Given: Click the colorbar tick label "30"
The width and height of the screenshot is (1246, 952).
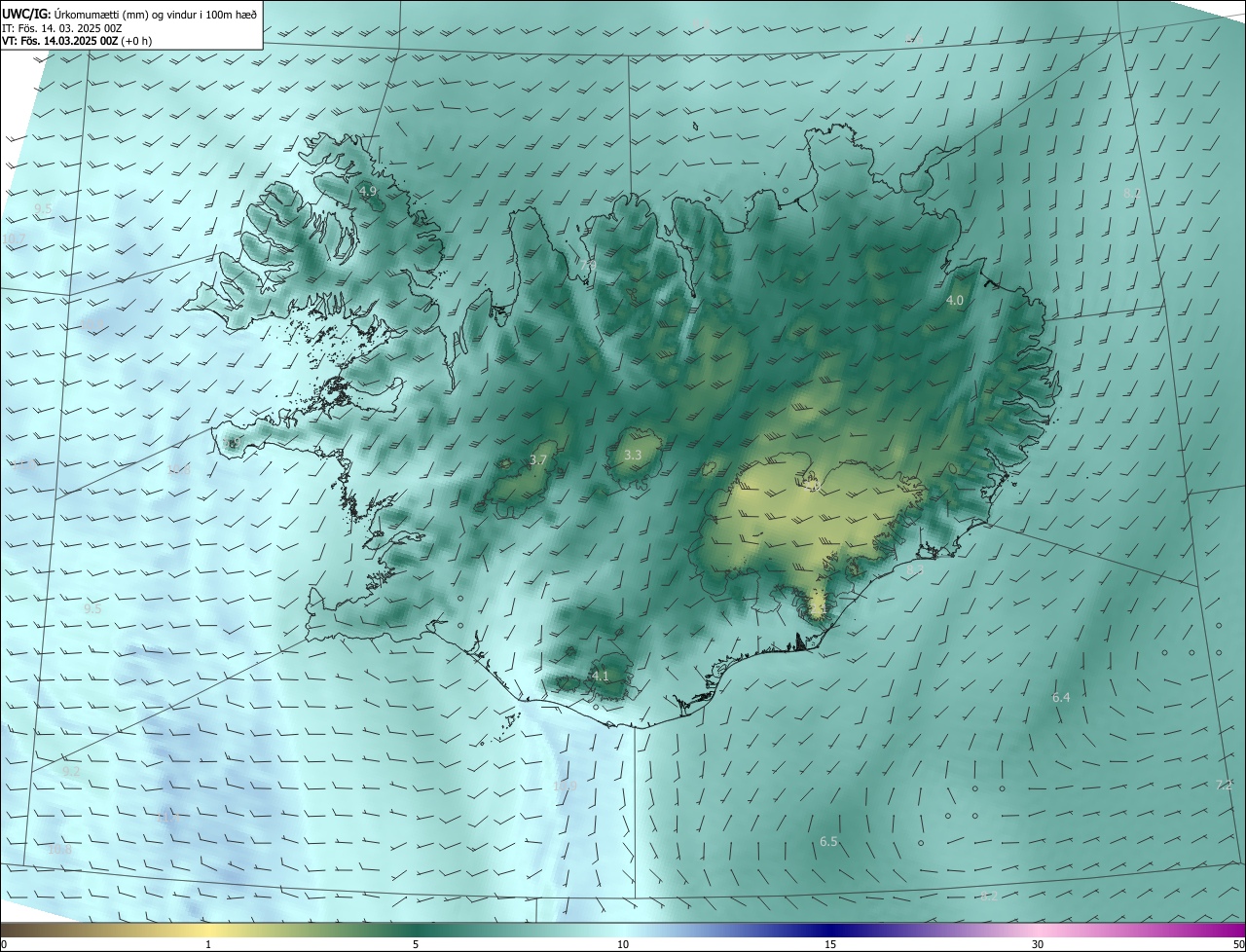Looking at the screenshot, I should pyautogui.click(x=1038, y=944).
